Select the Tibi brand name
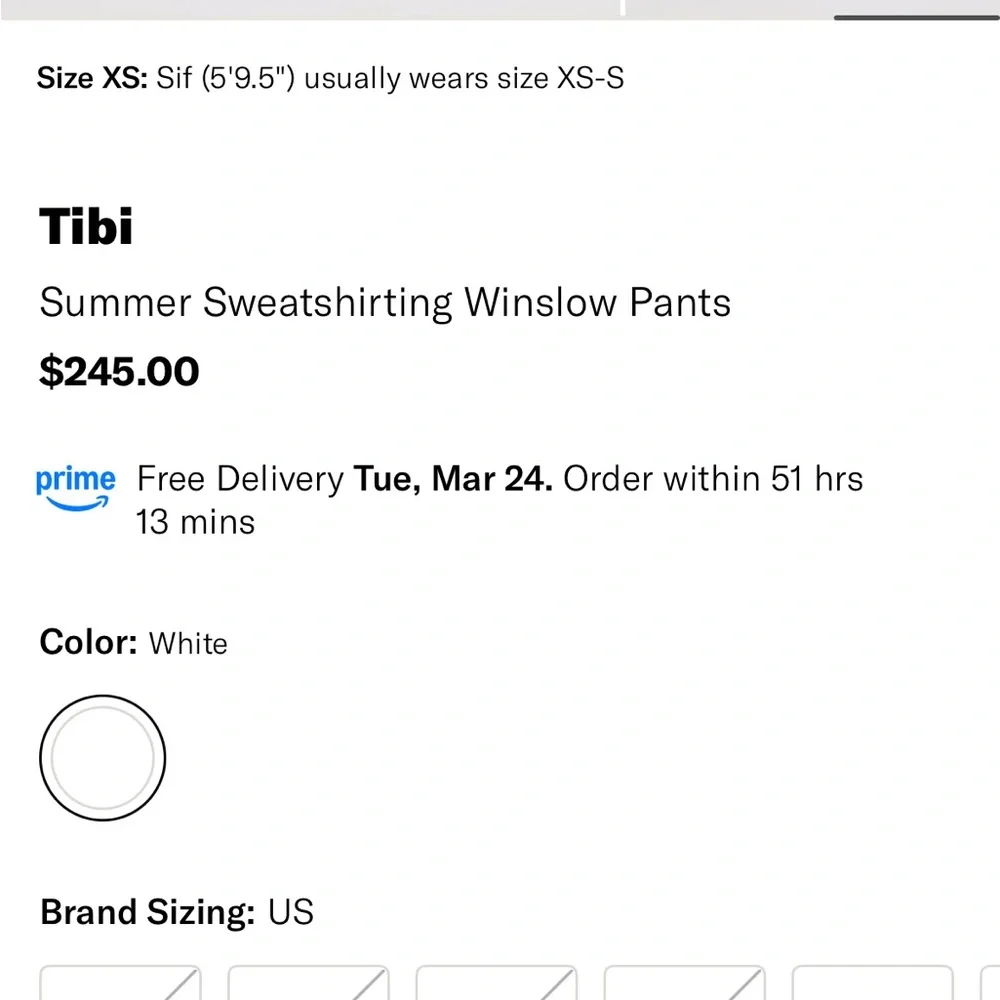The height and width of the screenshot is (1000, 1000). (87, 225)
